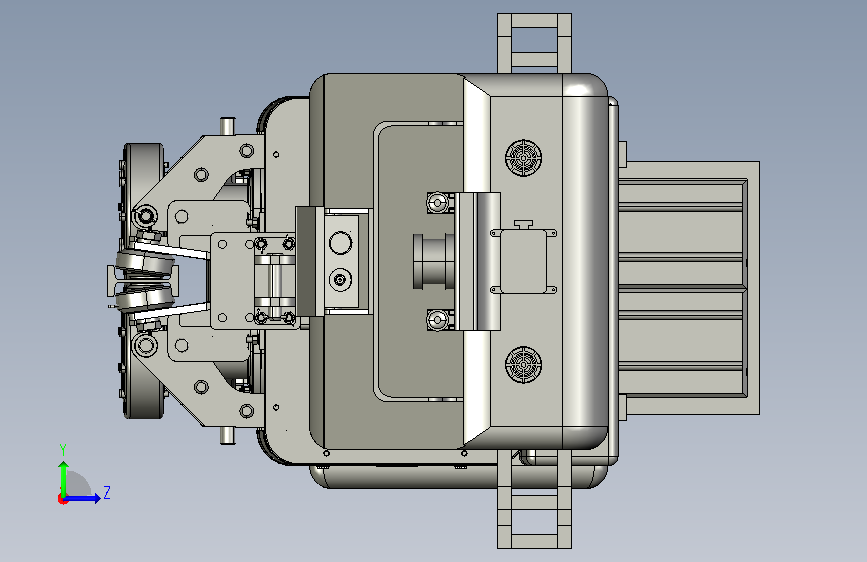Select the green Y axis arrow of triad
Image resolution: width=867 pixels, height=562 pixels.
[64, 479]
